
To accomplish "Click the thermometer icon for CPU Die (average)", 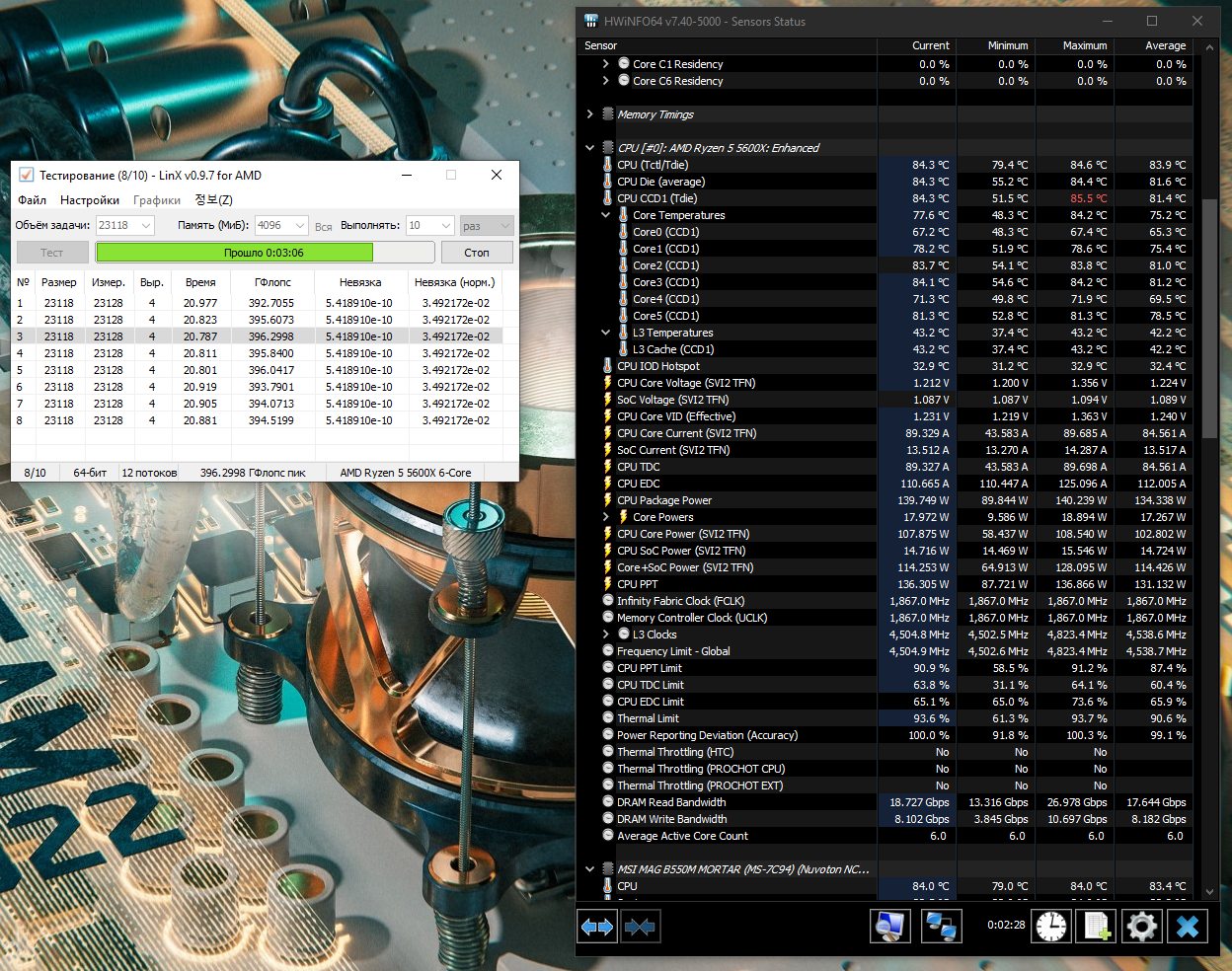I will pyautogui.click(x=608, y=182).
